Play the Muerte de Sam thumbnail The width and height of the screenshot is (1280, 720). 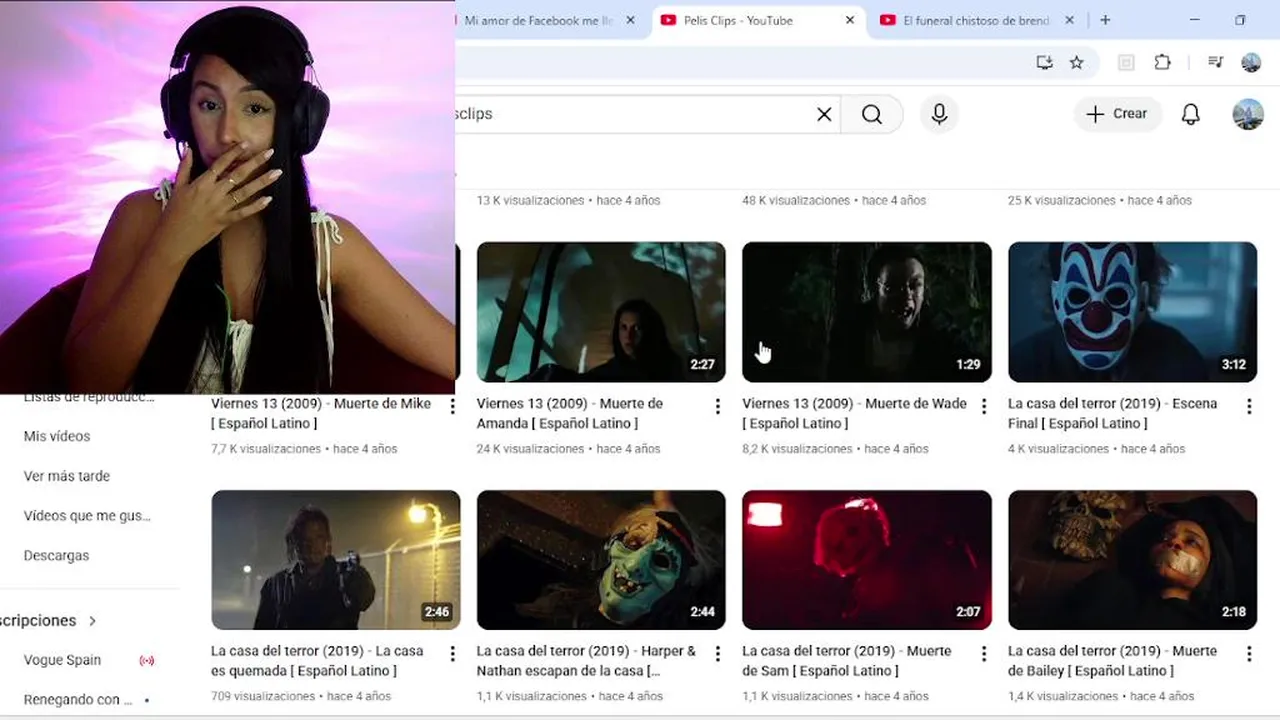coord(867,560)
